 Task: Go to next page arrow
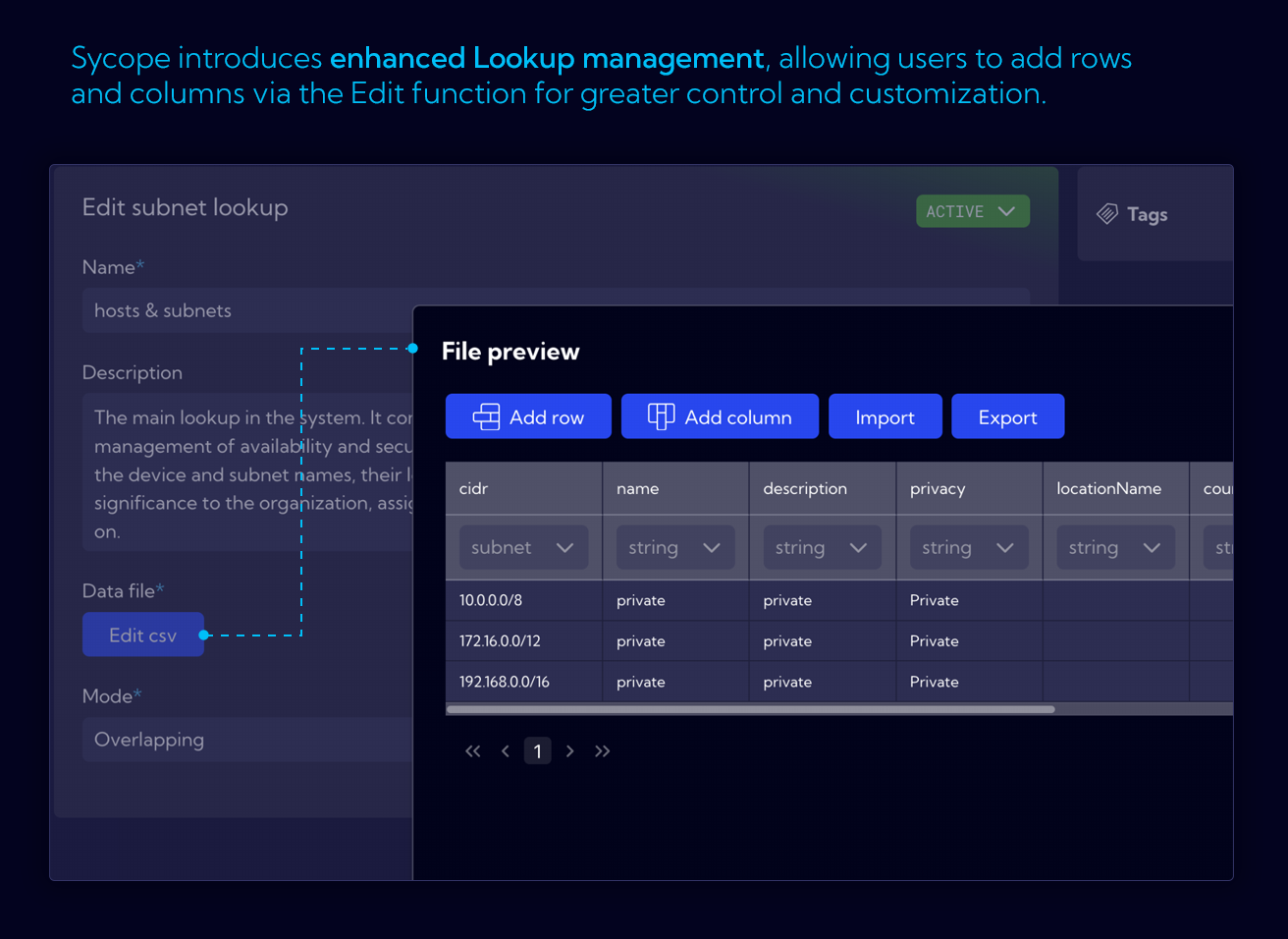(x=569, y=751)
